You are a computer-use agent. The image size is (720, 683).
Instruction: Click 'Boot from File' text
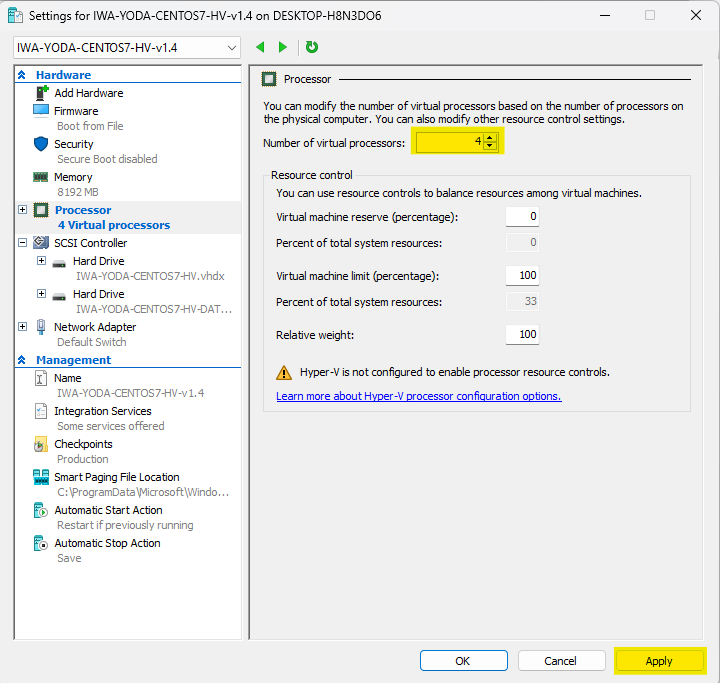pyautogui.click(x=90, y=126)
